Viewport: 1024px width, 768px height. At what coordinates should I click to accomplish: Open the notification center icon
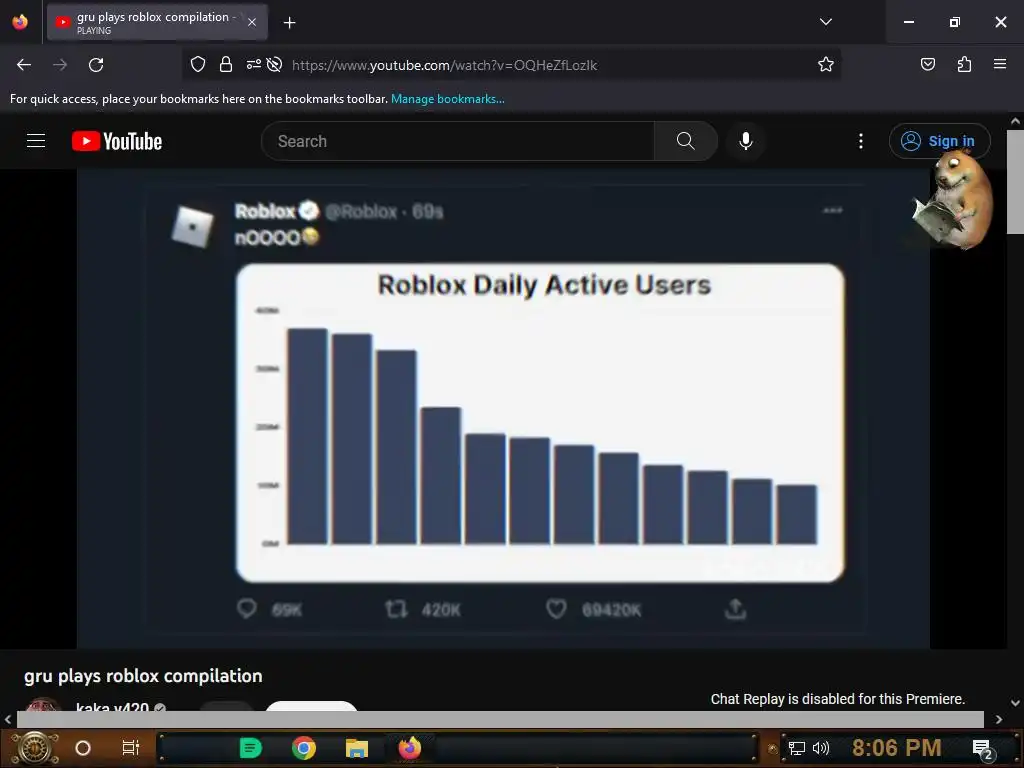pyautogui.click(x=983, y=749)
